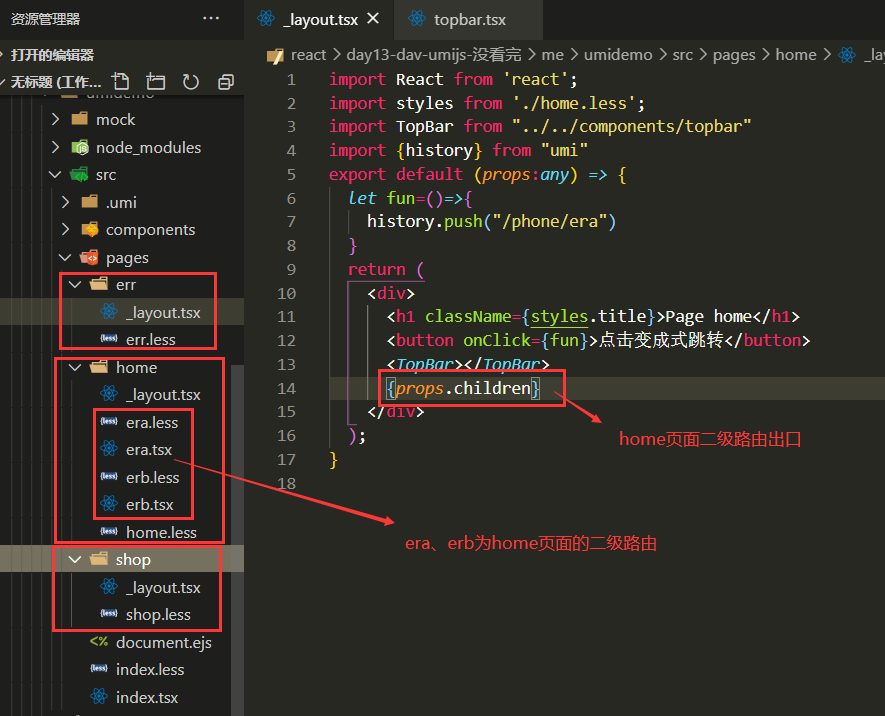Click history.push("/phone/era") code line
The width and height of the screenshot is (885, 716).
[x=491, y=221]
